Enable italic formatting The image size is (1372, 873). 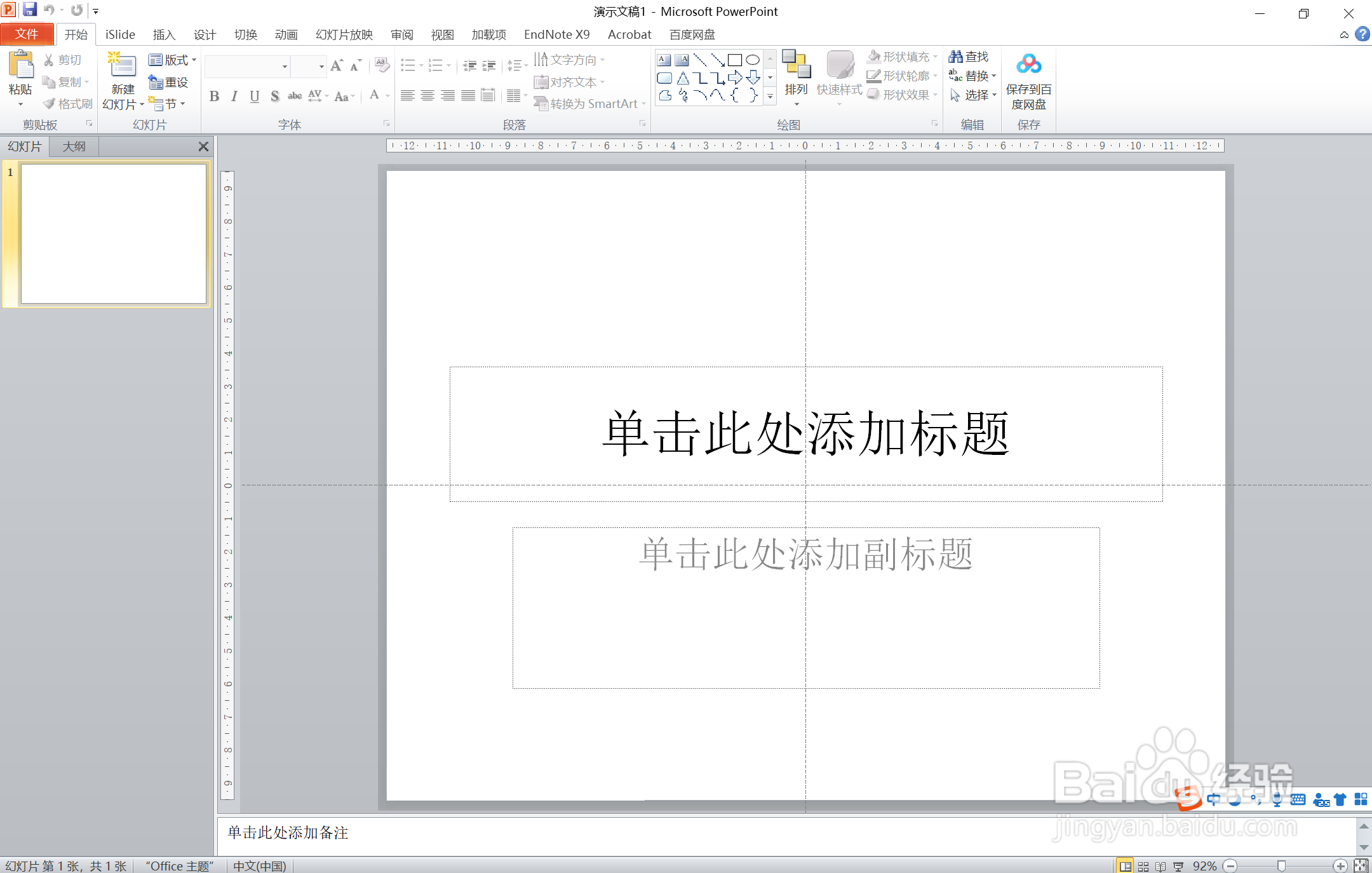tap(234, 96)
